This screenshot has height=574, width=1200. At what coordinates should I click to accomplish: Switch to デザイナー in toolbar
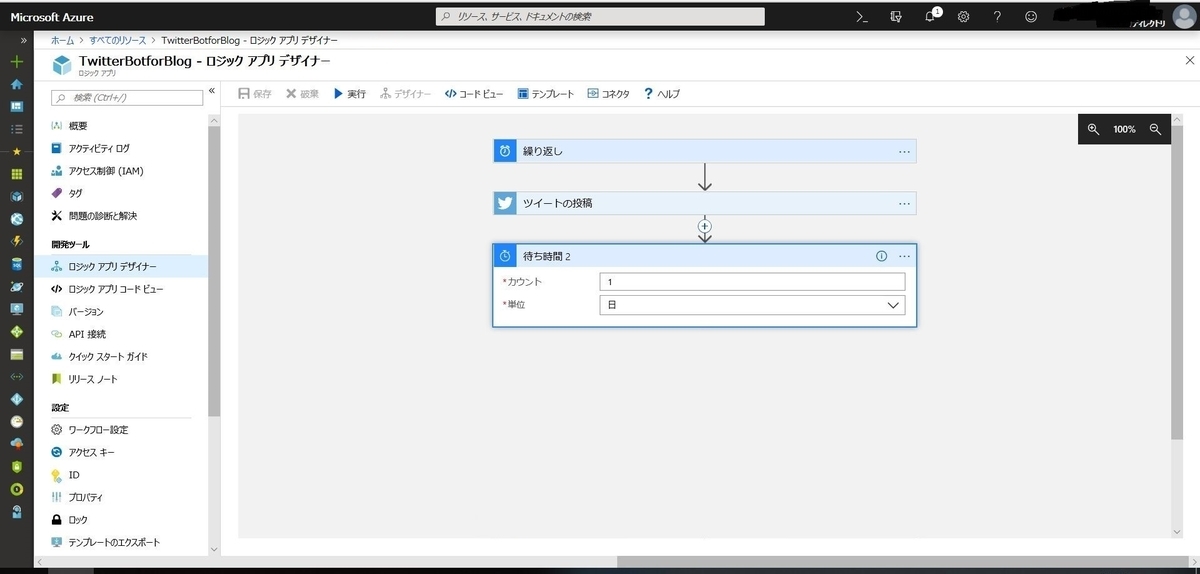(x=405, y=93)
